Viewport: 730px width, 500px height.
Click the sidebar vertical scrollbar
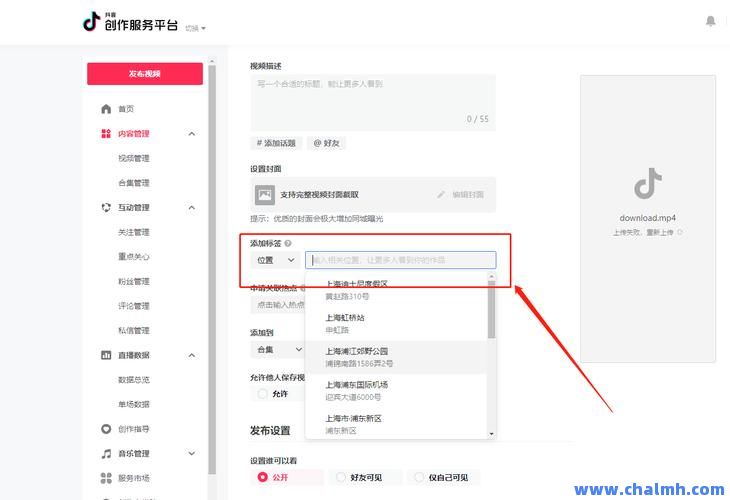pyautogui.click(x=212, y=270)
